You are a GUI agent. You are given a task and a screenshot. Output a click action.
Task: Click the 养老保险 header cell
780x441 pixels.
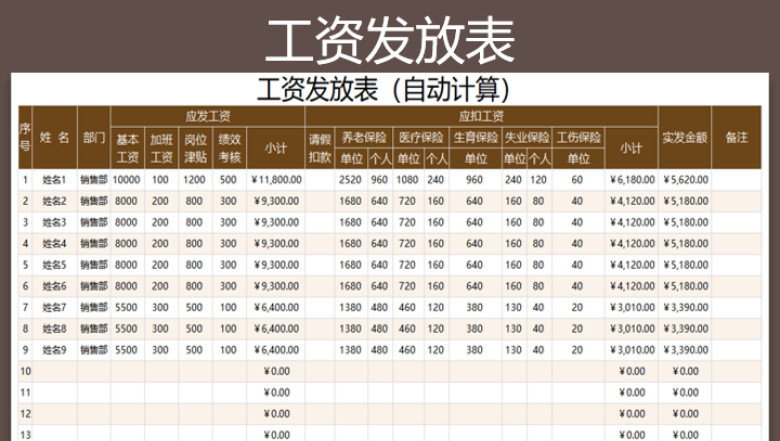click(364, 138)
